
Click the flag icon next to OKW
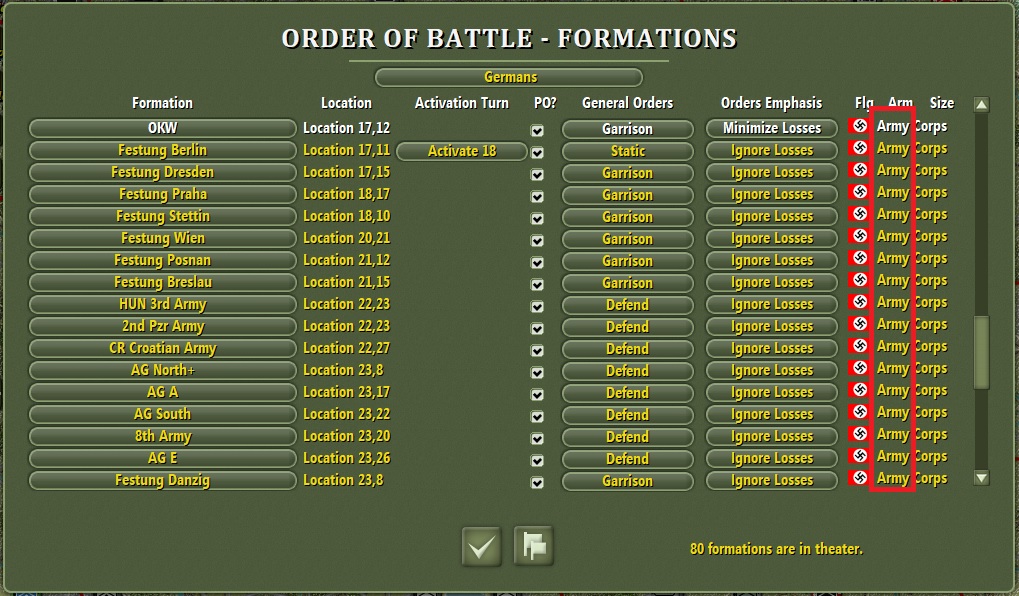[858, 129]
